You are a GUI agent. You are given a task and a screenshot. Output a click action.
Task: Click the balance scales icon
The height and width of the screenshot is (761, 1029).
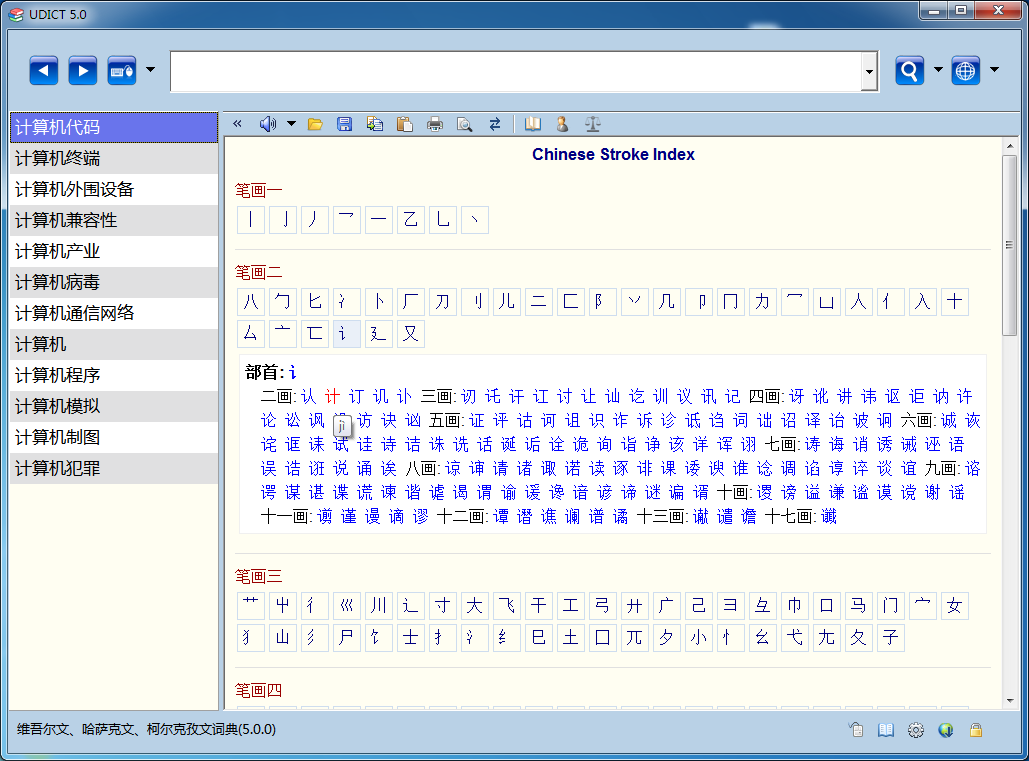pos(593,124)
